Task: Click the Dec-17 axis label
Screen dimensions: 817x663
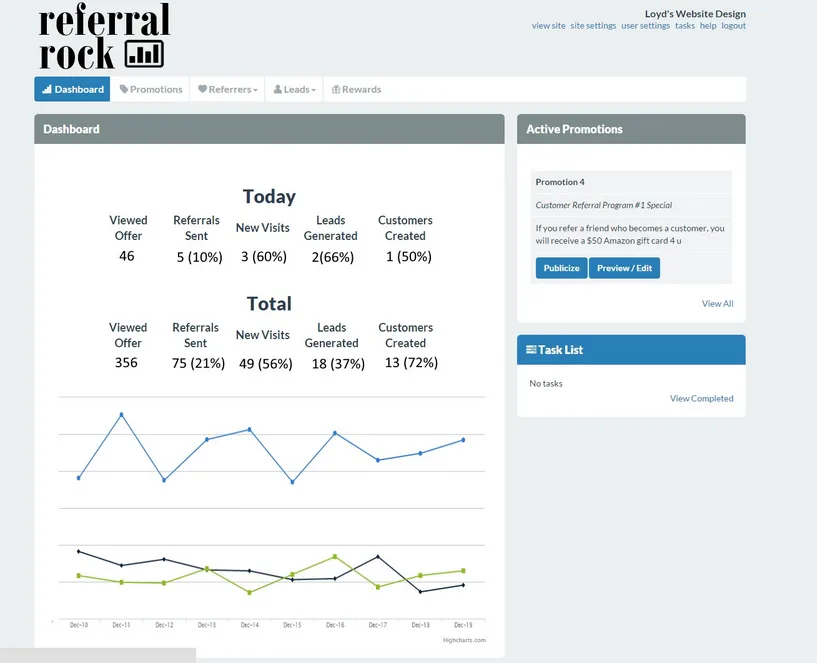Action: tap(378, 625)
